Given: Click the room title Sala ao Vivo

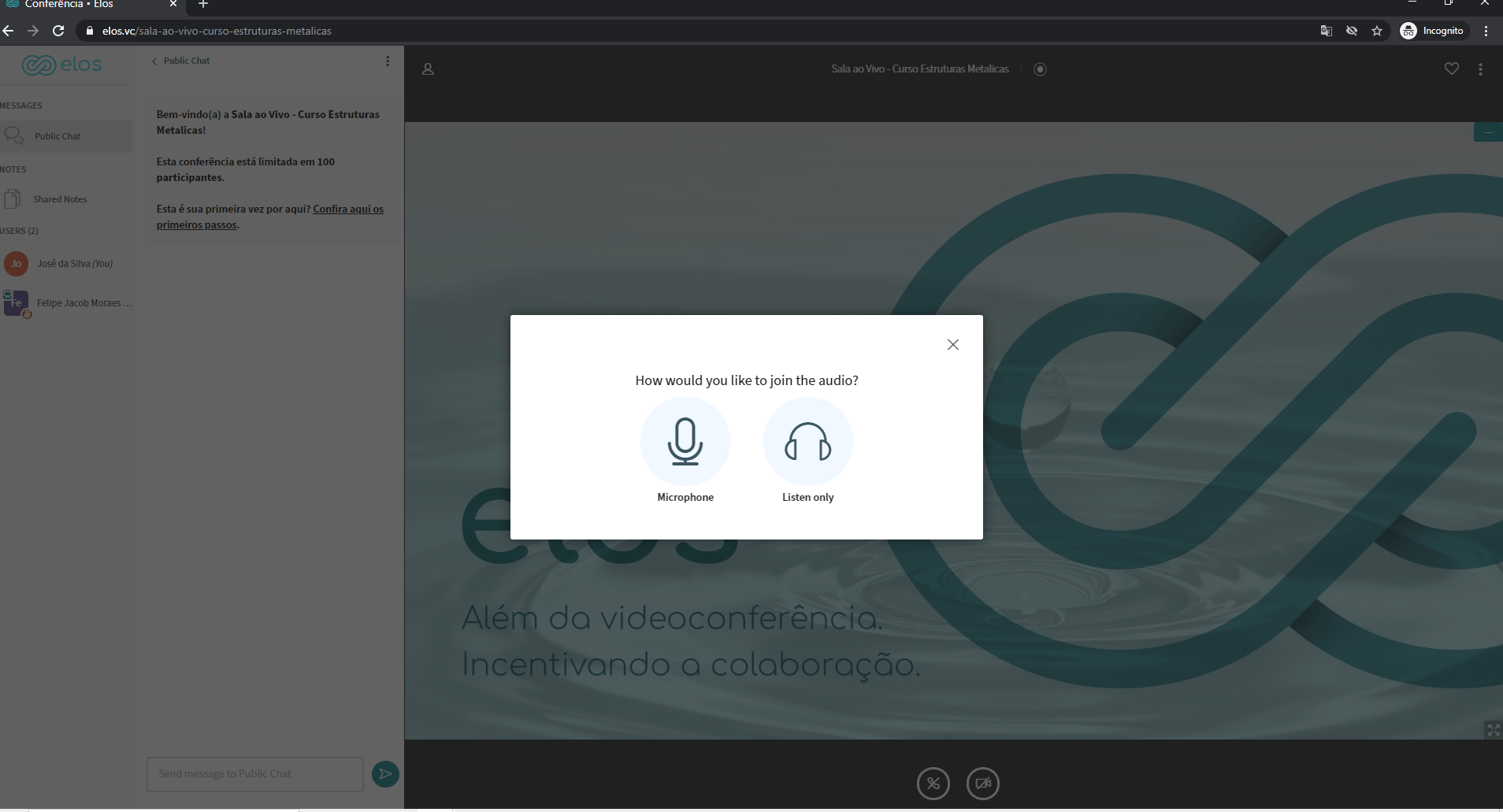Looking at the screenshot, I should click(920, 69).
